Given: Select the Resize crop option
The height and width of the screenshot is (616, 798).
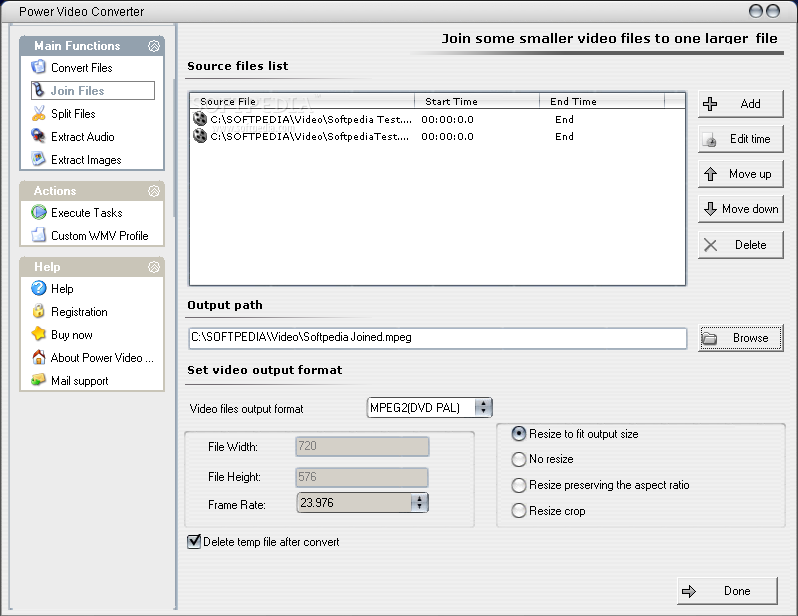Looking at the screenshot, I should (519, 511).
